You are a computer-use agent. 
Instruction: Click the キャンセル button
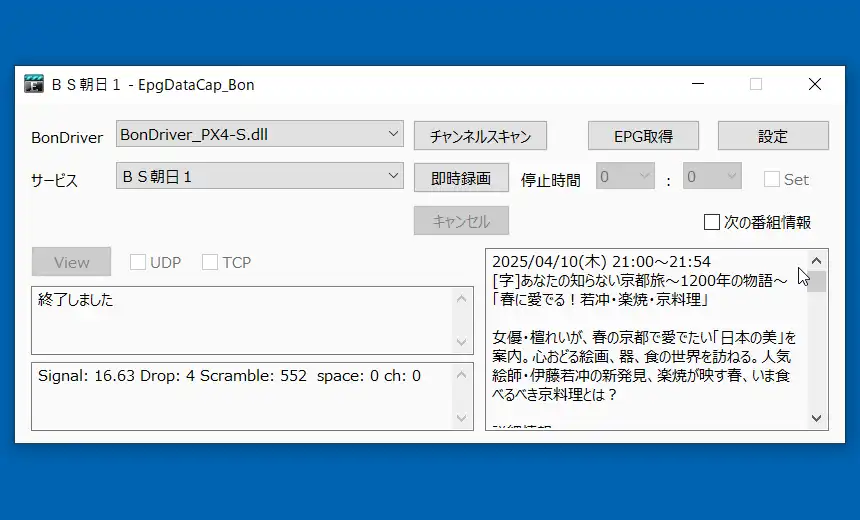pyautogui.click(x=461, y=221)
